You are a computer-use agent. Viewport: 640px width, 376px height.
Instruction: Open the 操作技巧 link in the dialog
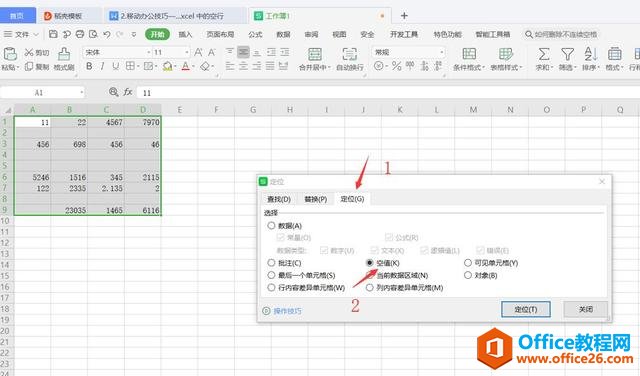287,311
